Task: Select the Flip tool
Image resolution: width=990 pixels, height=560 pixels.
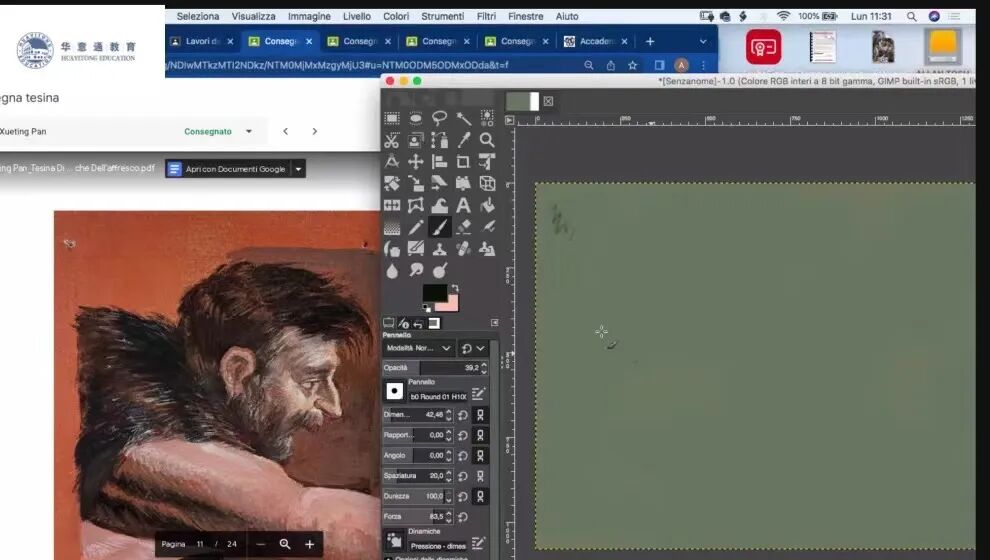Action: tap(392, 205)
